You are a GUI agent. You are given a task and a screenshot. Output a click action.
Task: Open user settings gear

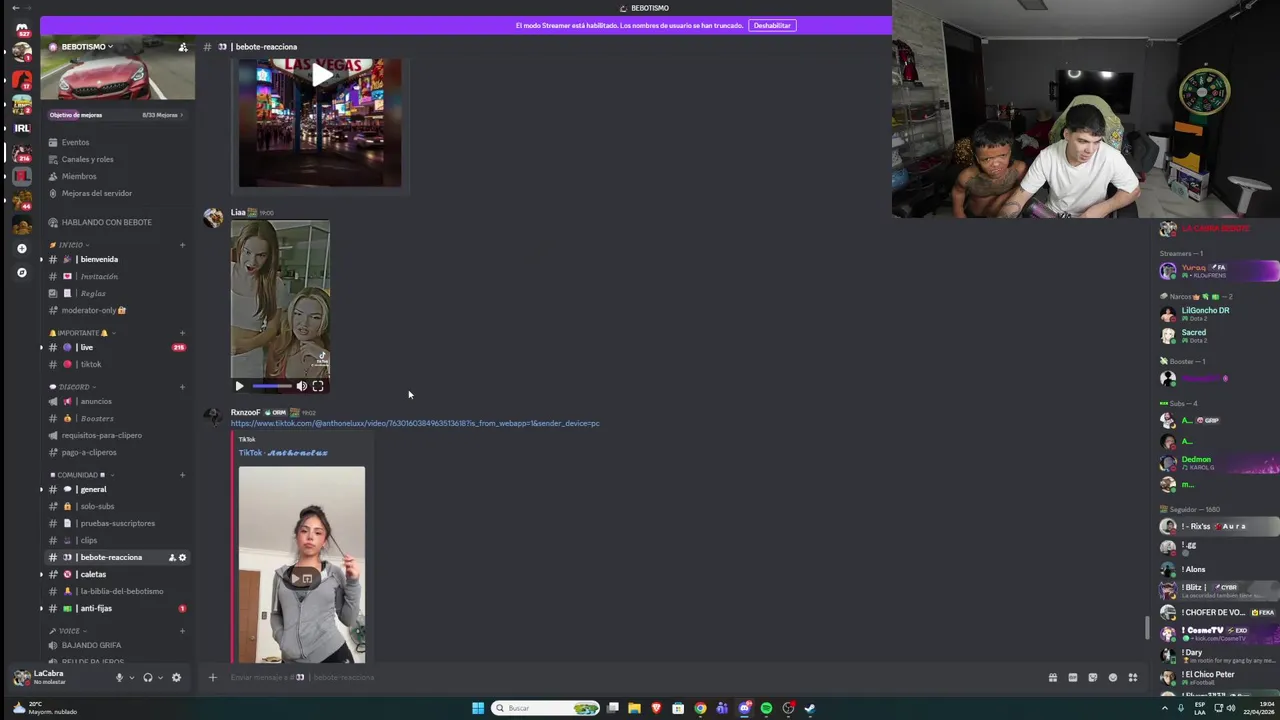coord(176,677)
